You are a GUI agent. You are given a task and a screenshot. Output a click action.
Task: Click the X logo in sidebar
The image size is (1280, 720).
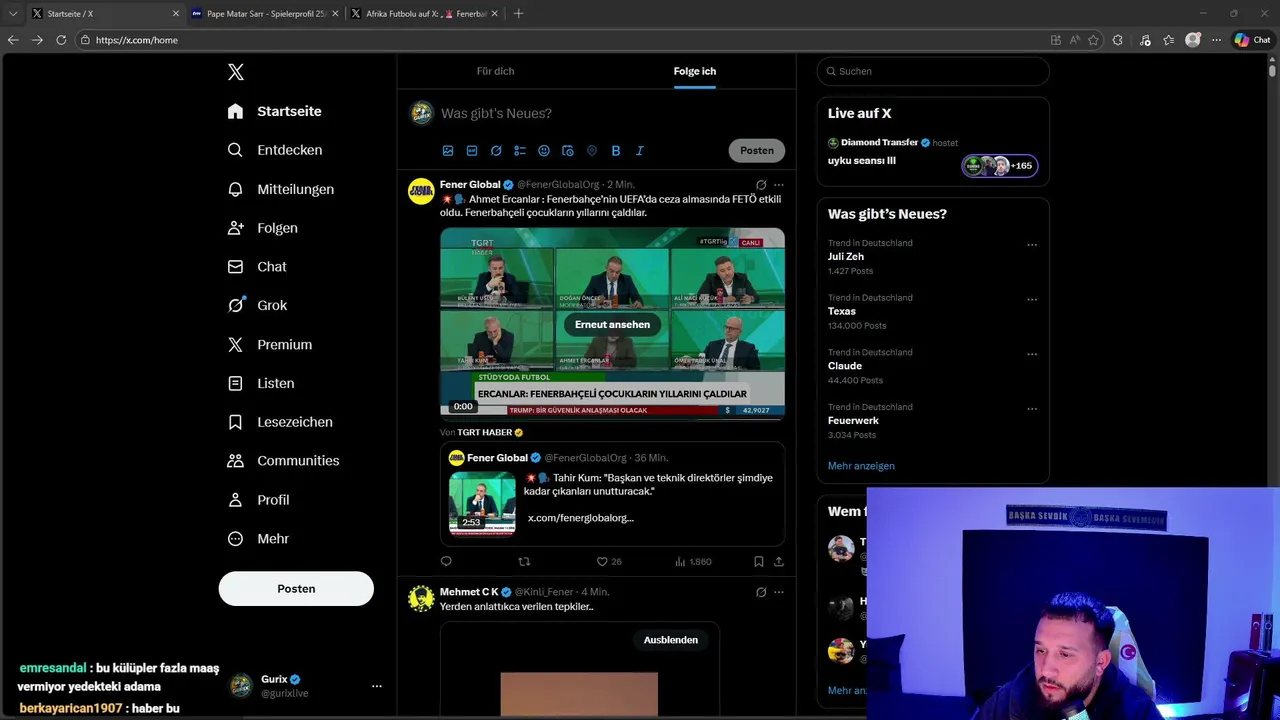tap(235, 72)
